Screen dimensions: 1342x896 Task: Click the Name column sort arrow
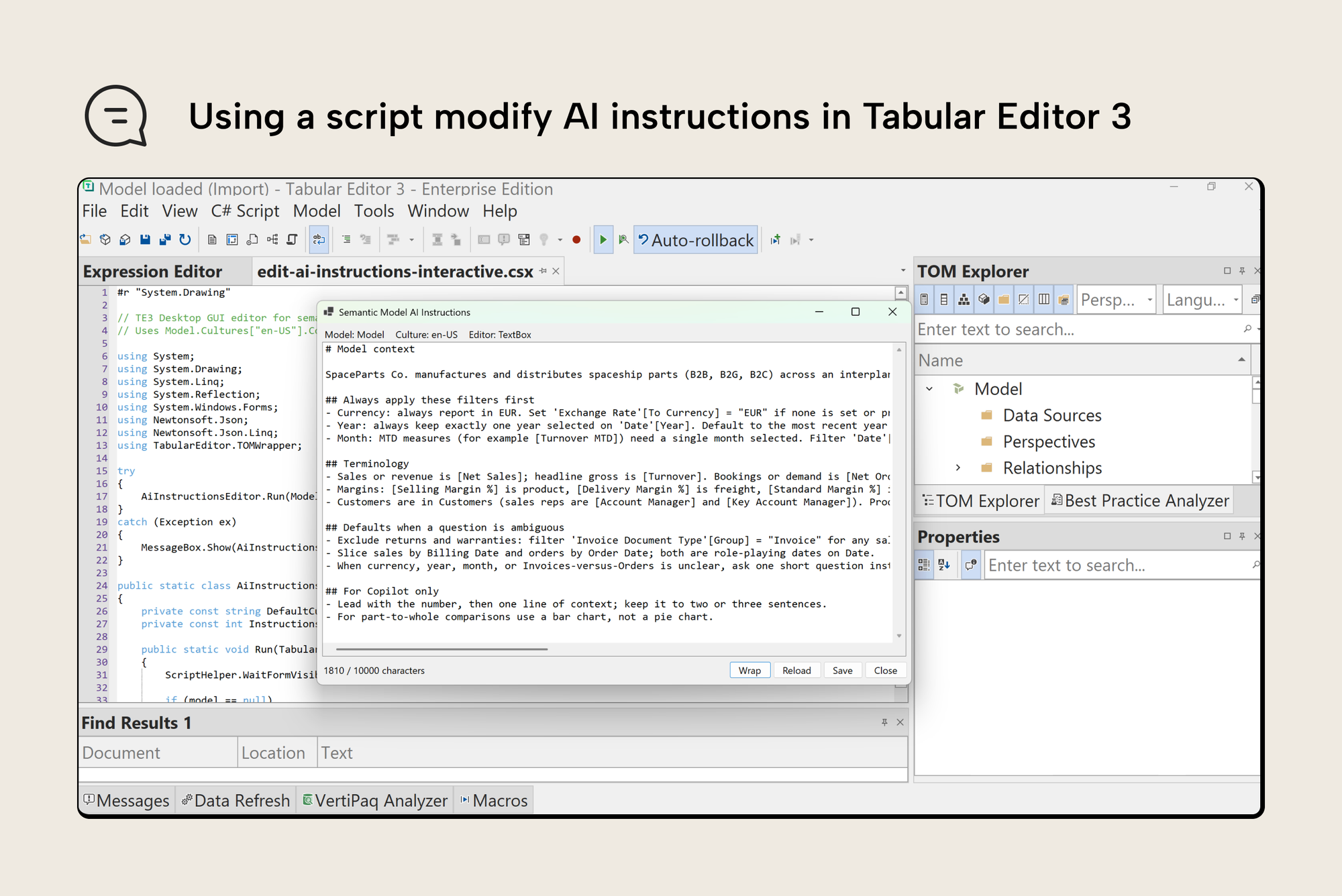coord(1241,359)
